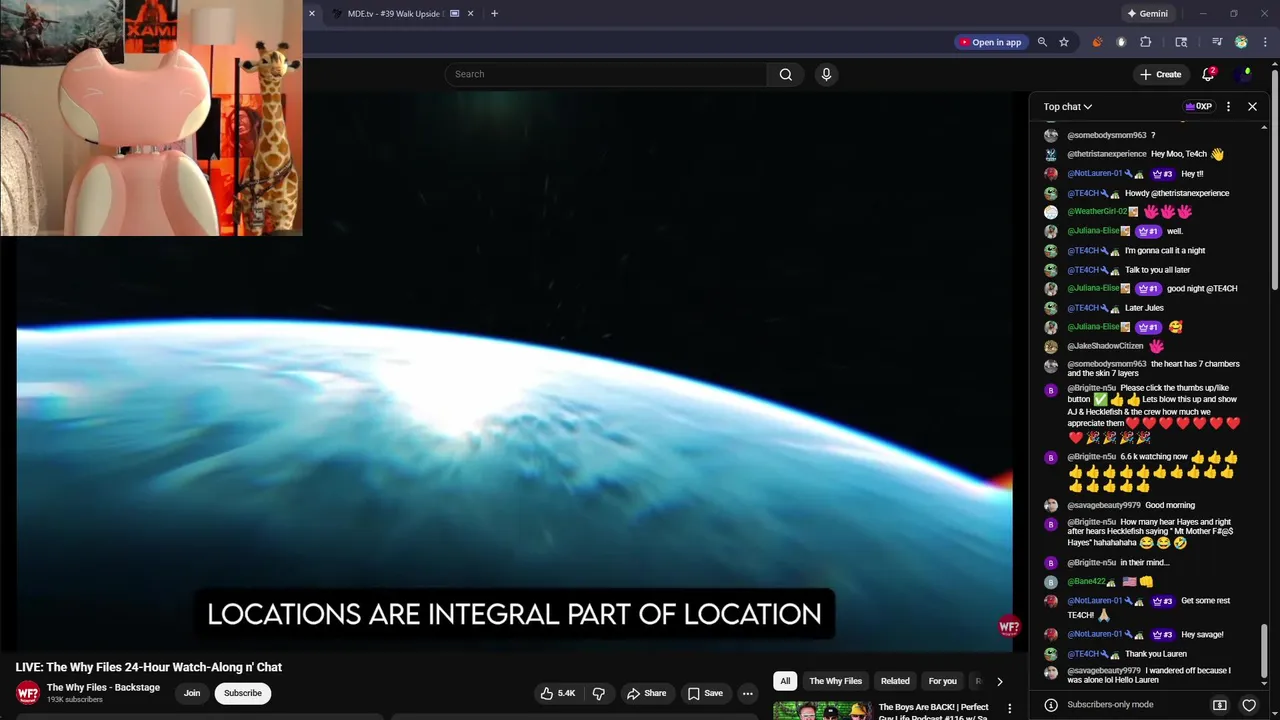The width and height of the screenshot is (1280, 720).
Task: Show more filter chips with right chevron
Action: tap(999, 681)
